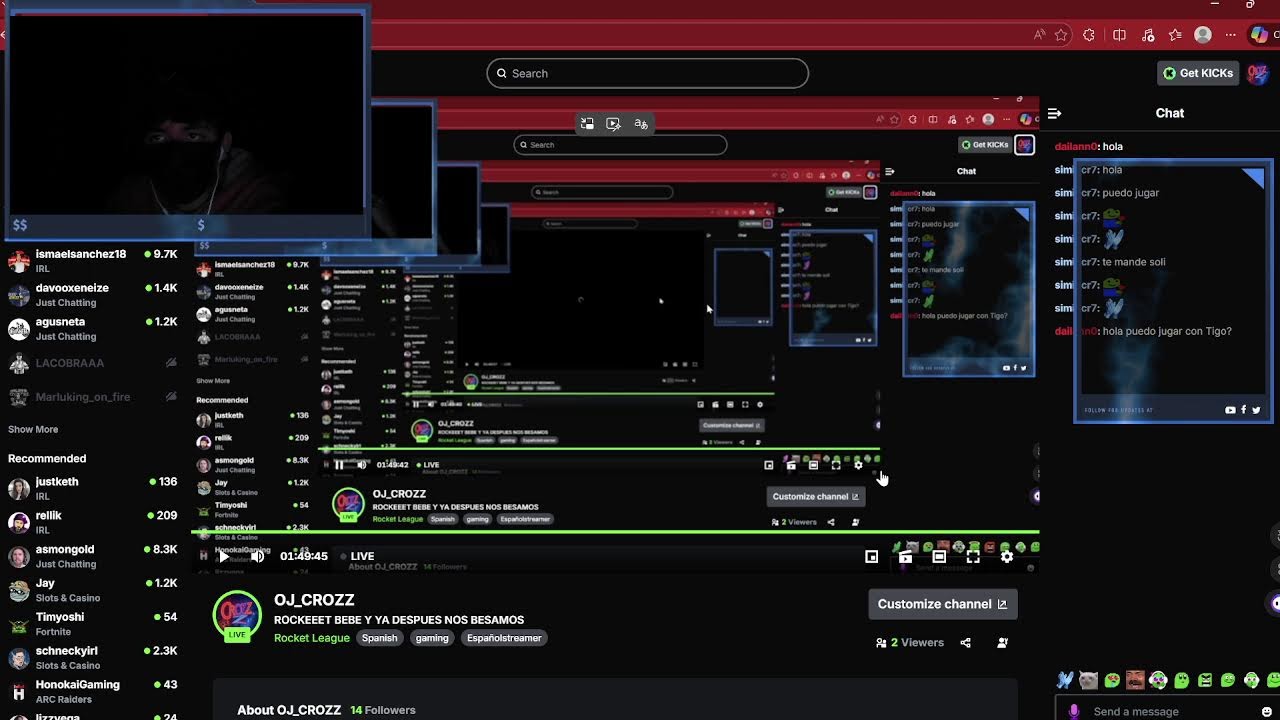This screenshot has width=1280, height=720.
Task: Toggle theater mode in the player controls
Action: coord(939,556)
